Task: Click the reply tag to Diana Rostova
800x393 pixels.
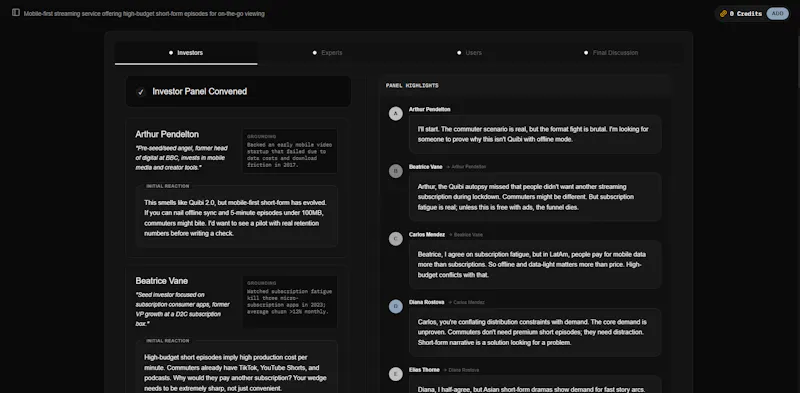Action: tap(461, 370)
